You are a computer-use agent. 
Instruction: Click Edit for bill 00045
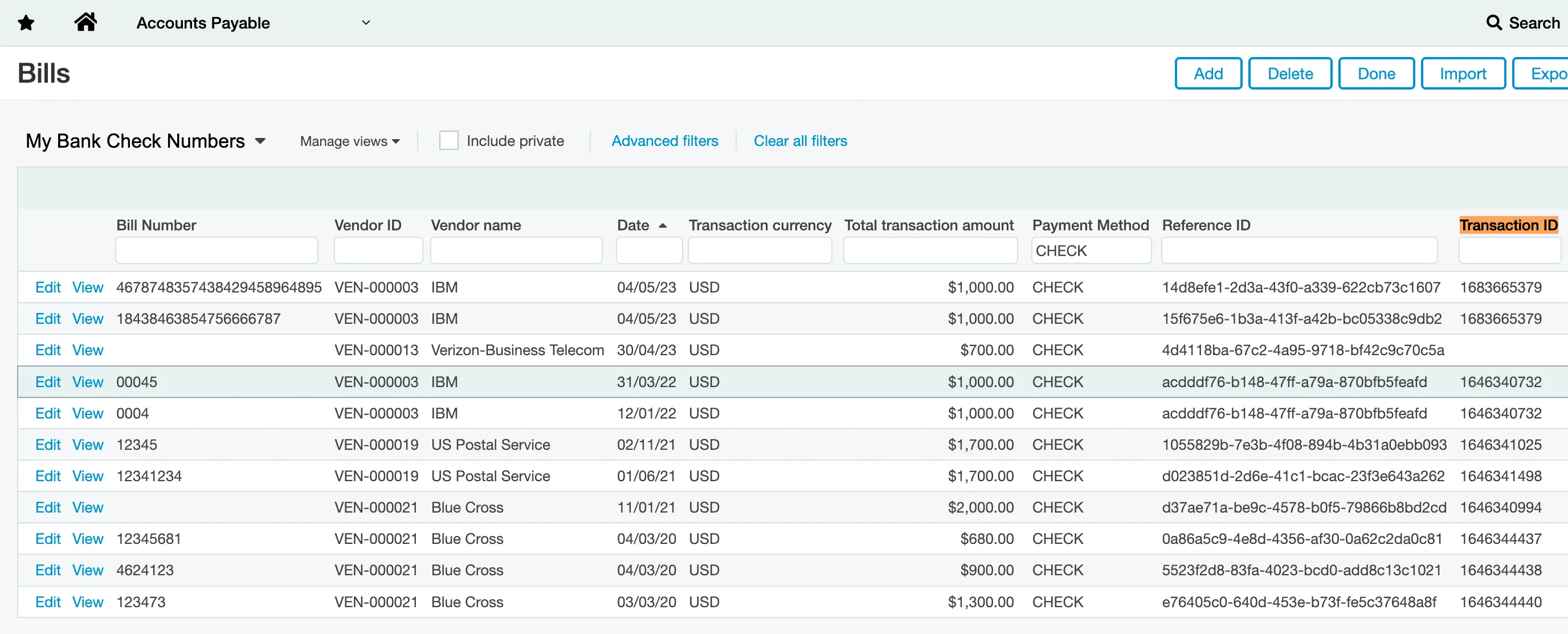coord(47,382)
